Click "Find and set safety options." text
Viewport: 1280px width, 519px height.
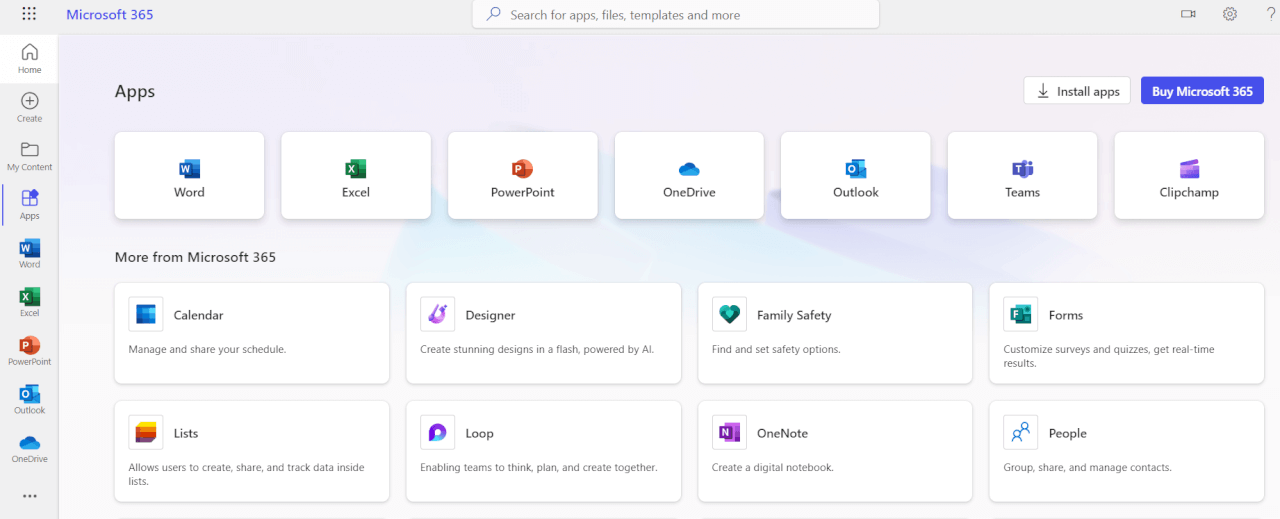click(x=776, y=349)
